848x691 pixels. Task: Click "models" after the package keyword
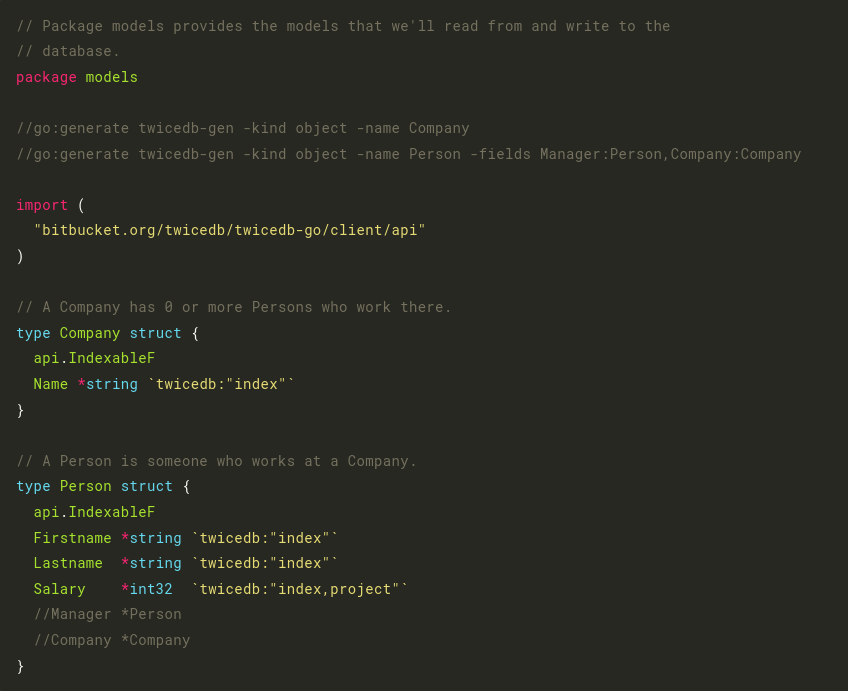pyautogui.click(x=112, y=77)
